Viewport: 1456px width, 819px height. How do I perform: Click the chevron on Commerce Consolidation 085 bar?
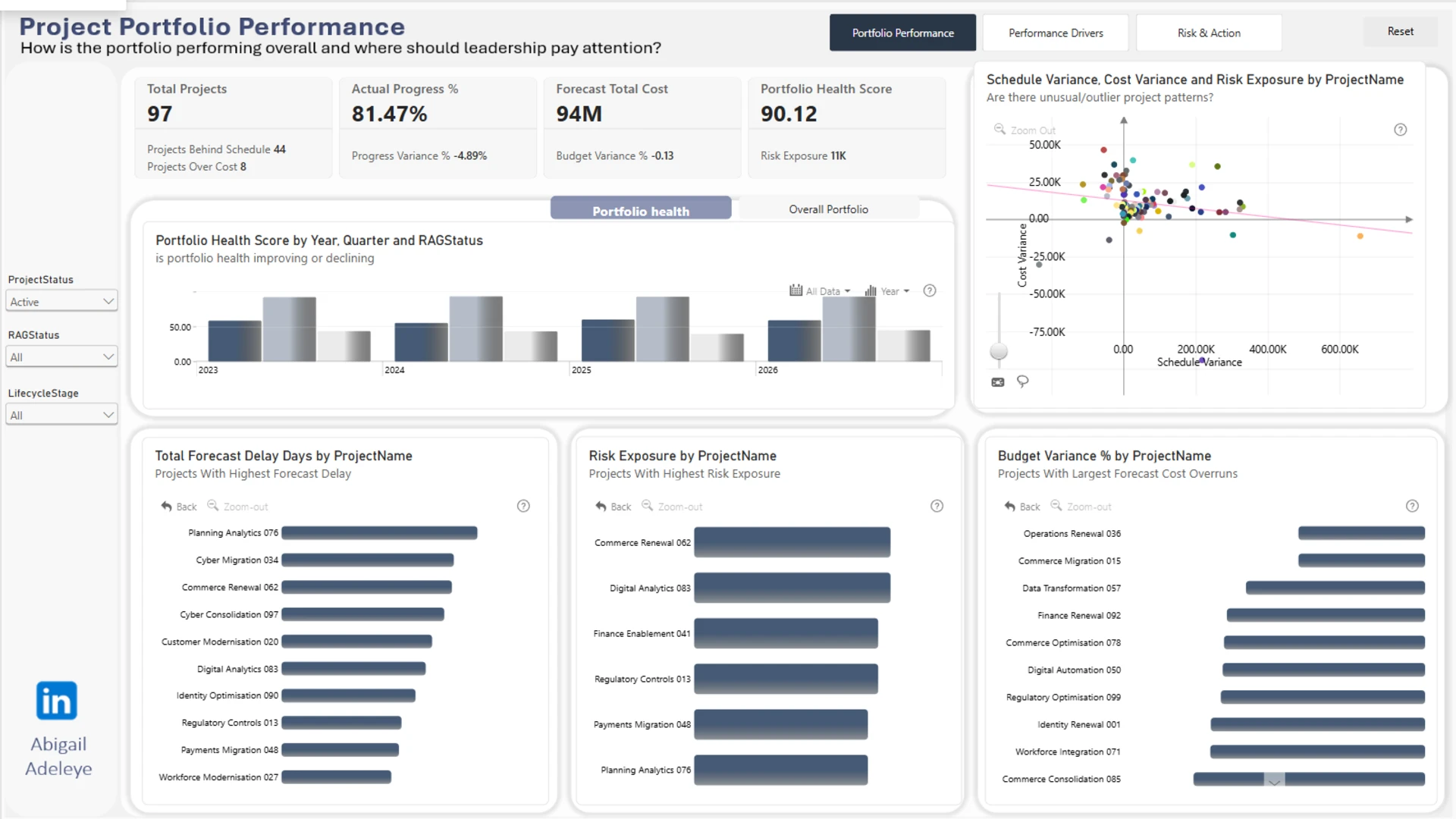[1274, 780]
